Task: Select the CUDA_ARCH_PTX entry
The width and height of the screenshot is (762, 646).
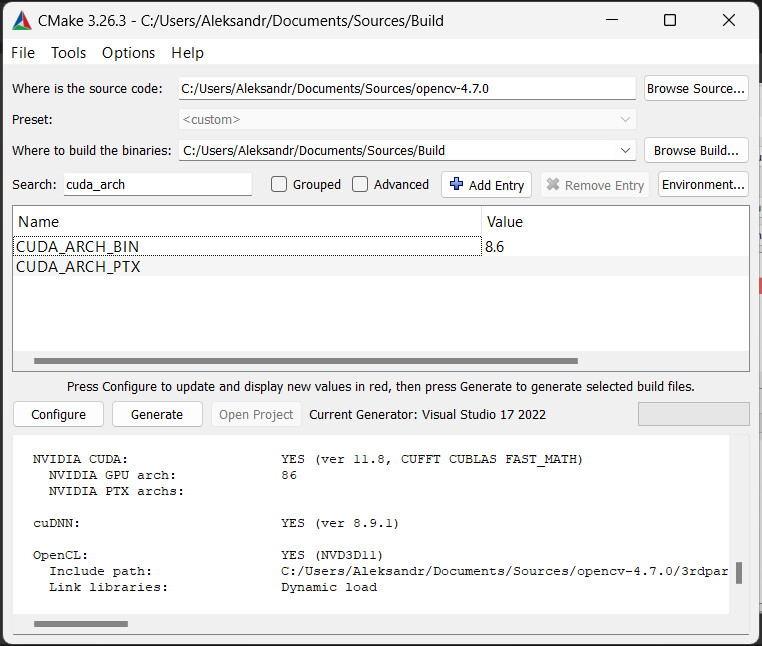Action: tap(247, 266)
